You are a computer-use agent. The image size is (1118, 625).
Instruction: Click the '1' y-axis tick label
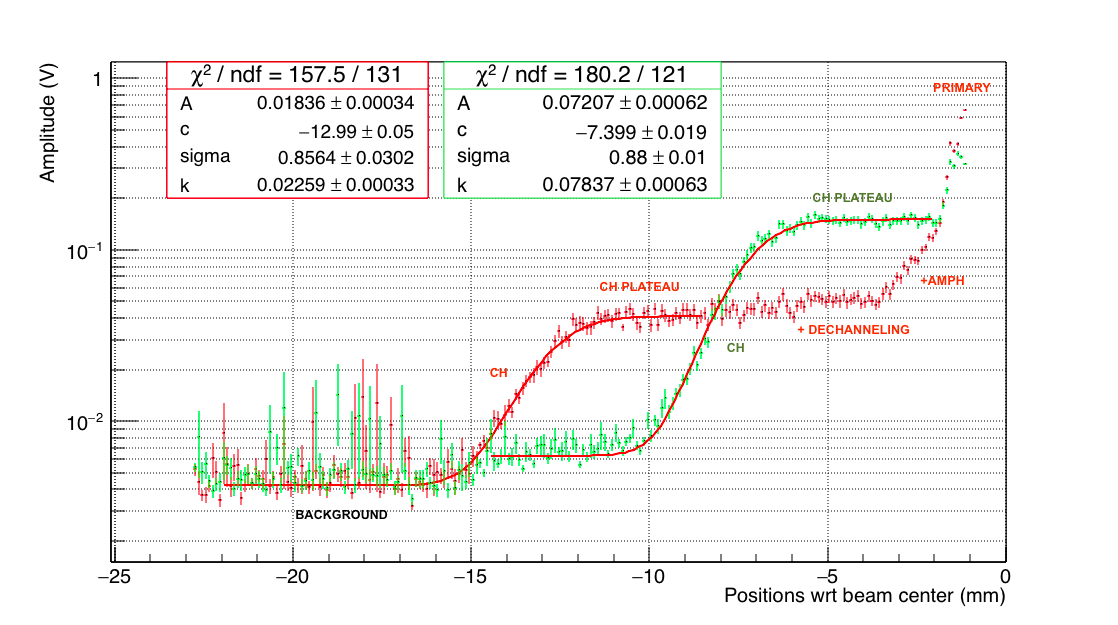pos(97,79)
